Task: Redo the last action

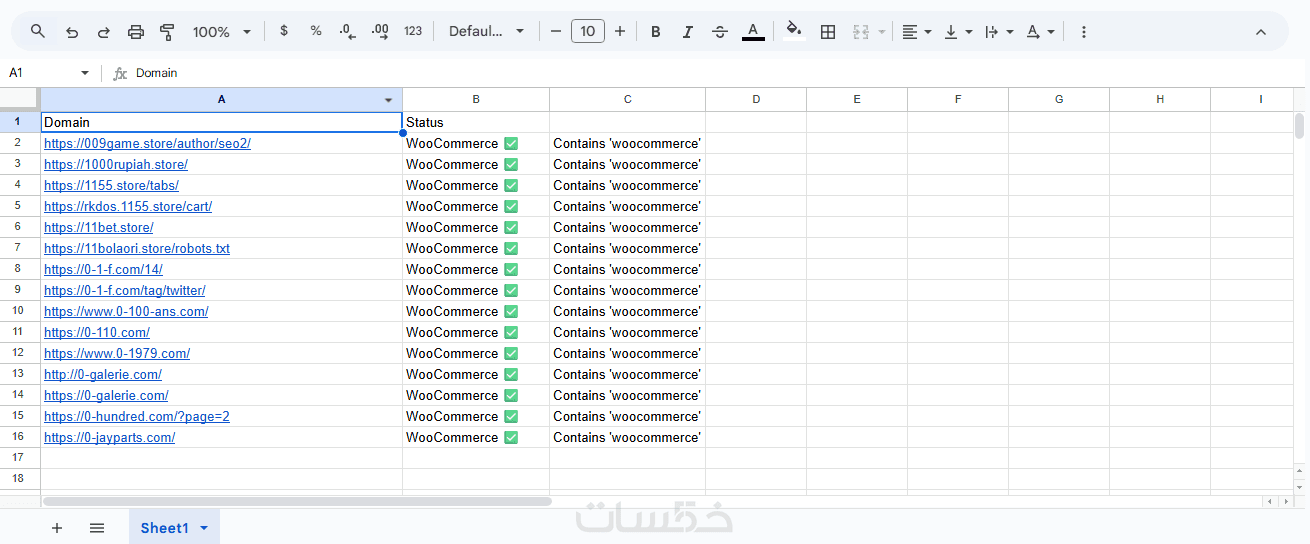Action: click(103, 31)
